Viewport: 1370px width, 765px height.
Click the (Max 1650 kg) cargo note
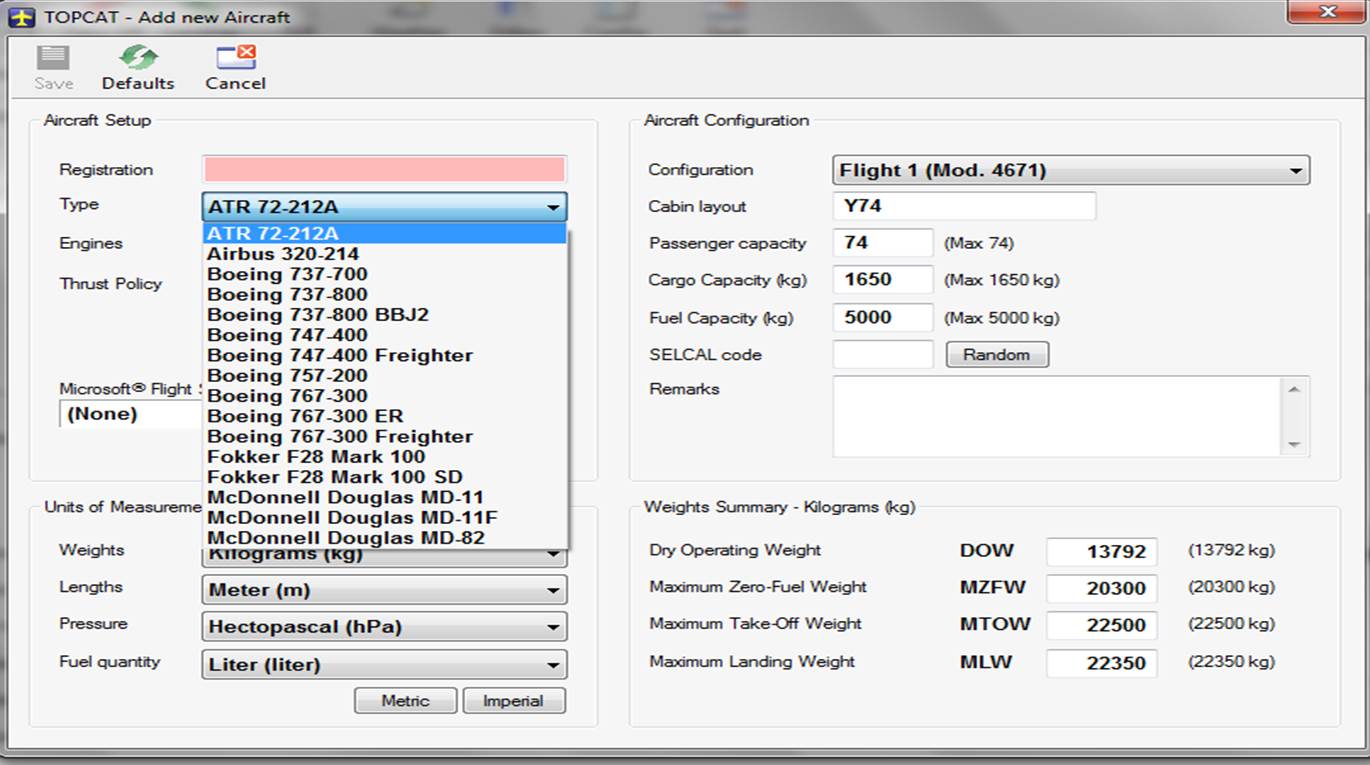[1002, 280]
